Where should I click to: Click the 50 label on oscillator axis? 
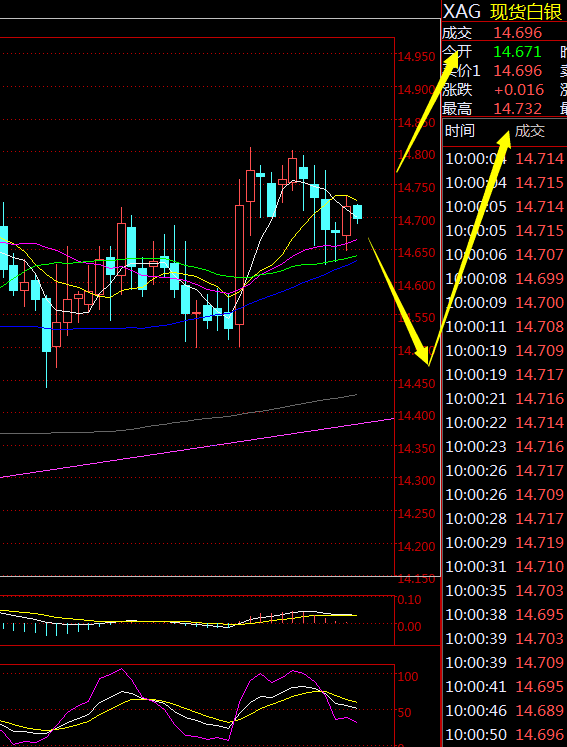405,713
